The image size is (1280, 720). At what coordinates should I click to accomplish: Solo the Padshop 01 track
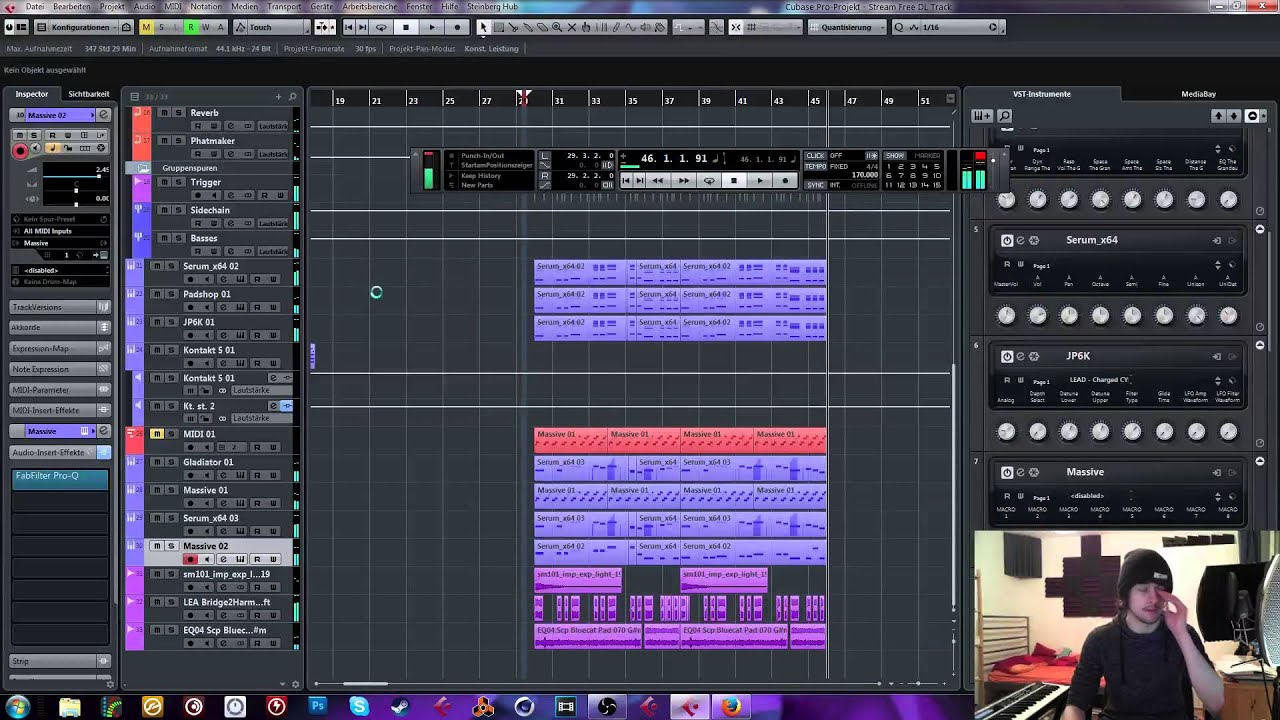coord(171,294)
